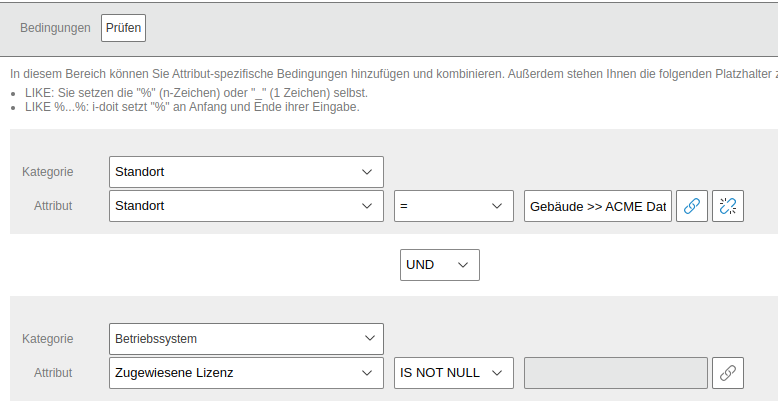Viewport: 778px width, 404px height.
Task: Click the Attribut label next to Zugewiesene Lizenz
Action: pos(53,373)
